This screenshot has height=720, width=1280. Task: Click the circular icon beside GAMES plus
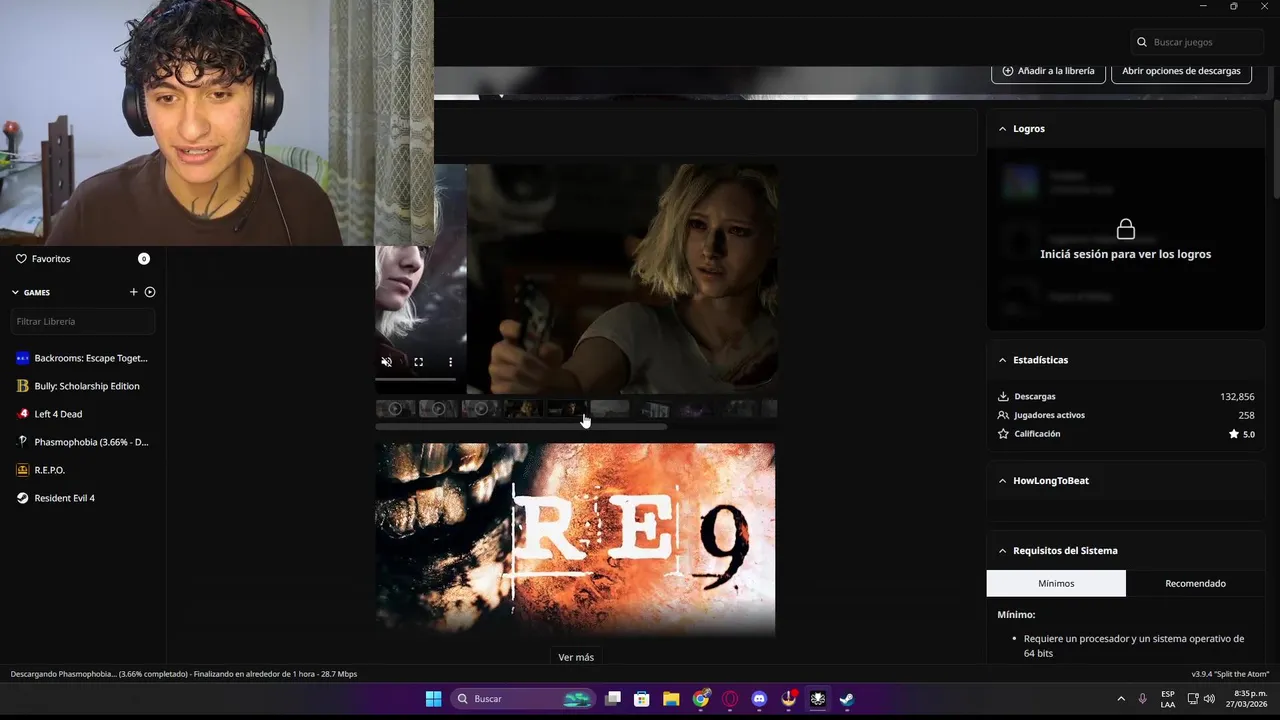150,292
